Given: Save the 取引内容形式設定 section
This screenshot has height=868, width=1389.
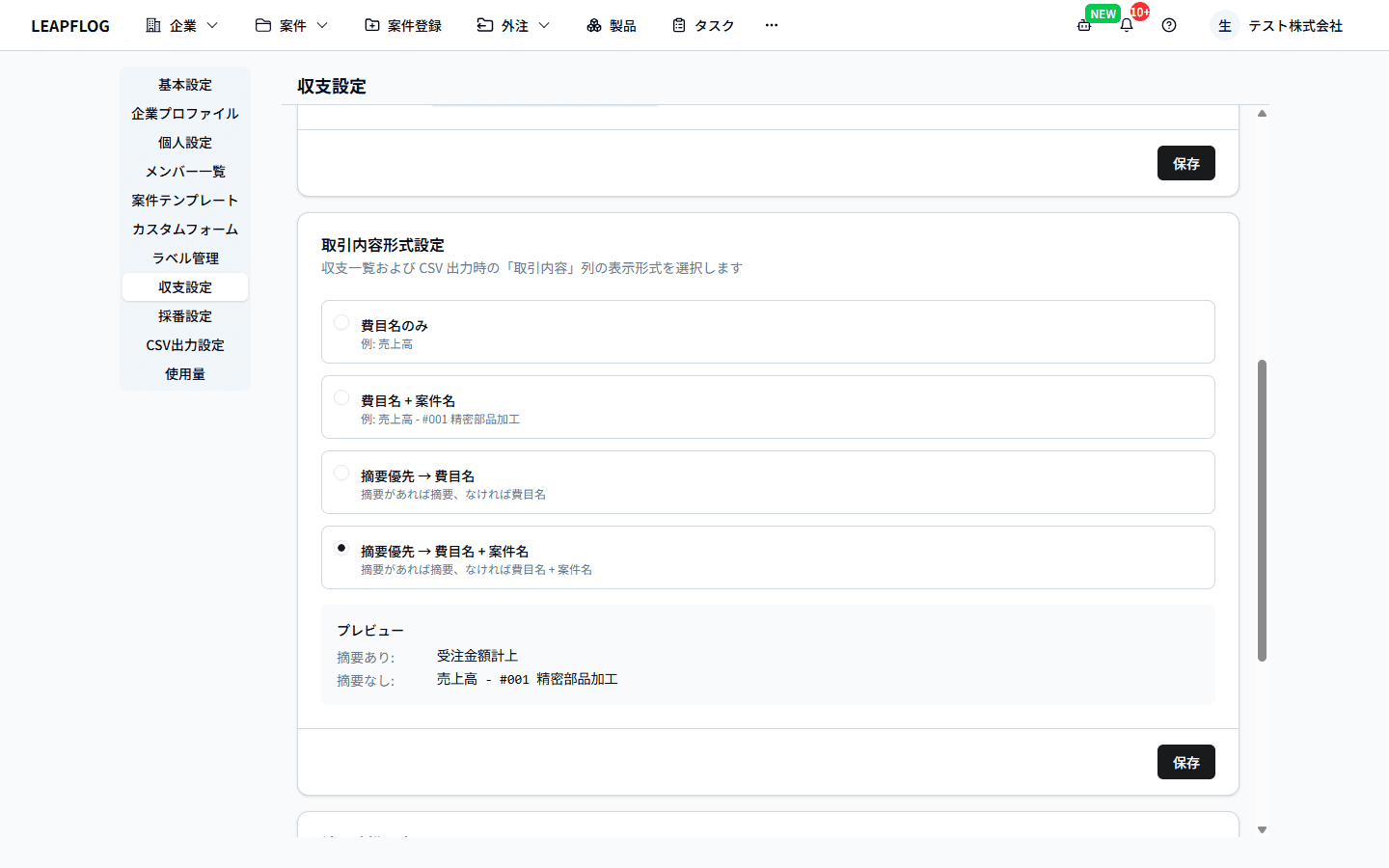Looking at the screenshot, I should click(1185, 762).
